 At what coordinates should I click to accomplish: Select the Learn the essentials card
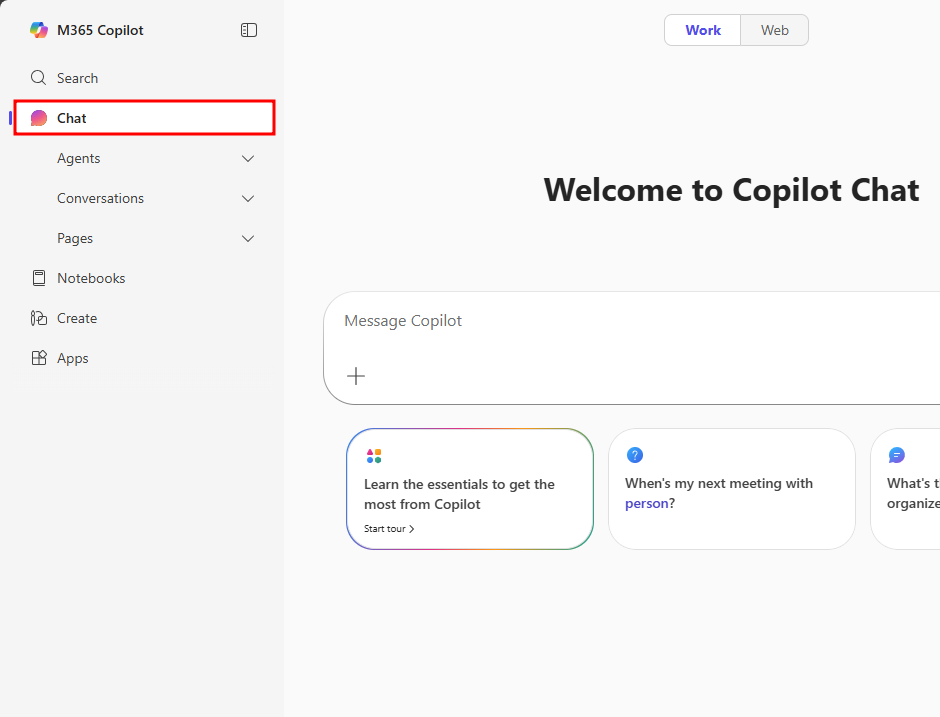[x=470, y=489]
